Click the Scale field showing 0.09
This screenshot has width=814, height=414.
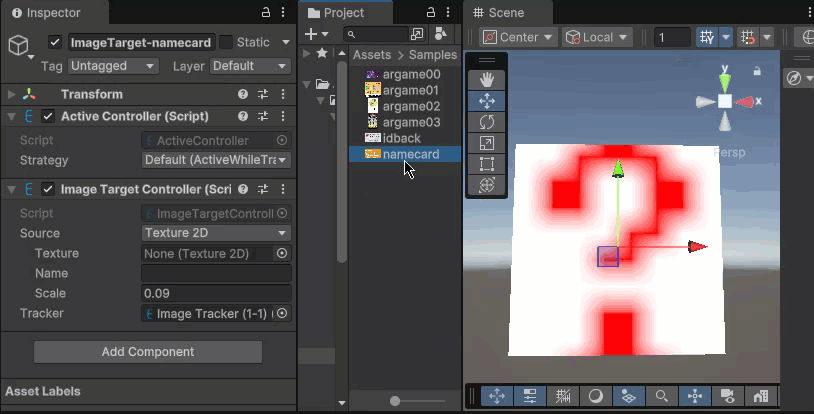click(216, 293)
